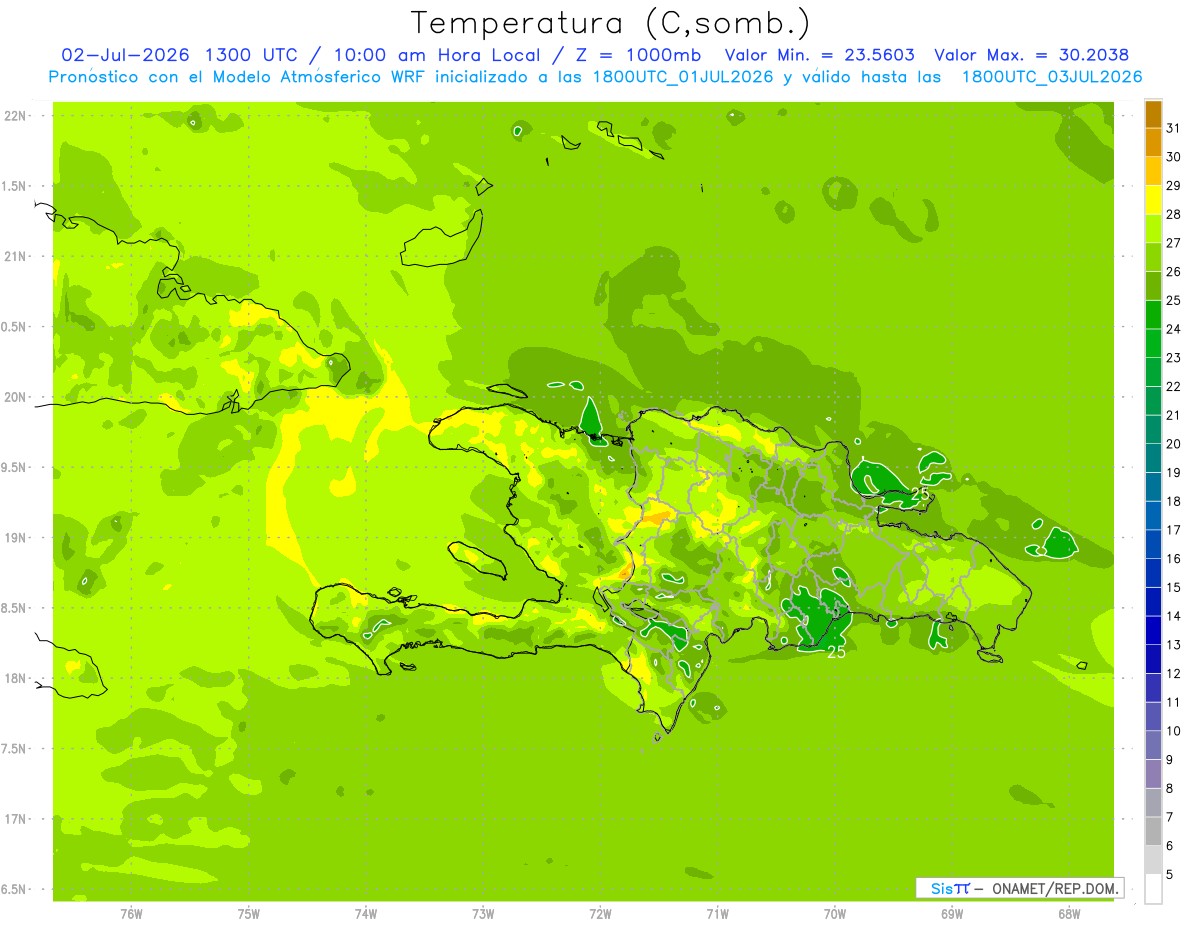Click the "73W" longitude axis label
This screenshot has width=1200, height=927.
pyautogui.click(x=483, y=914)
